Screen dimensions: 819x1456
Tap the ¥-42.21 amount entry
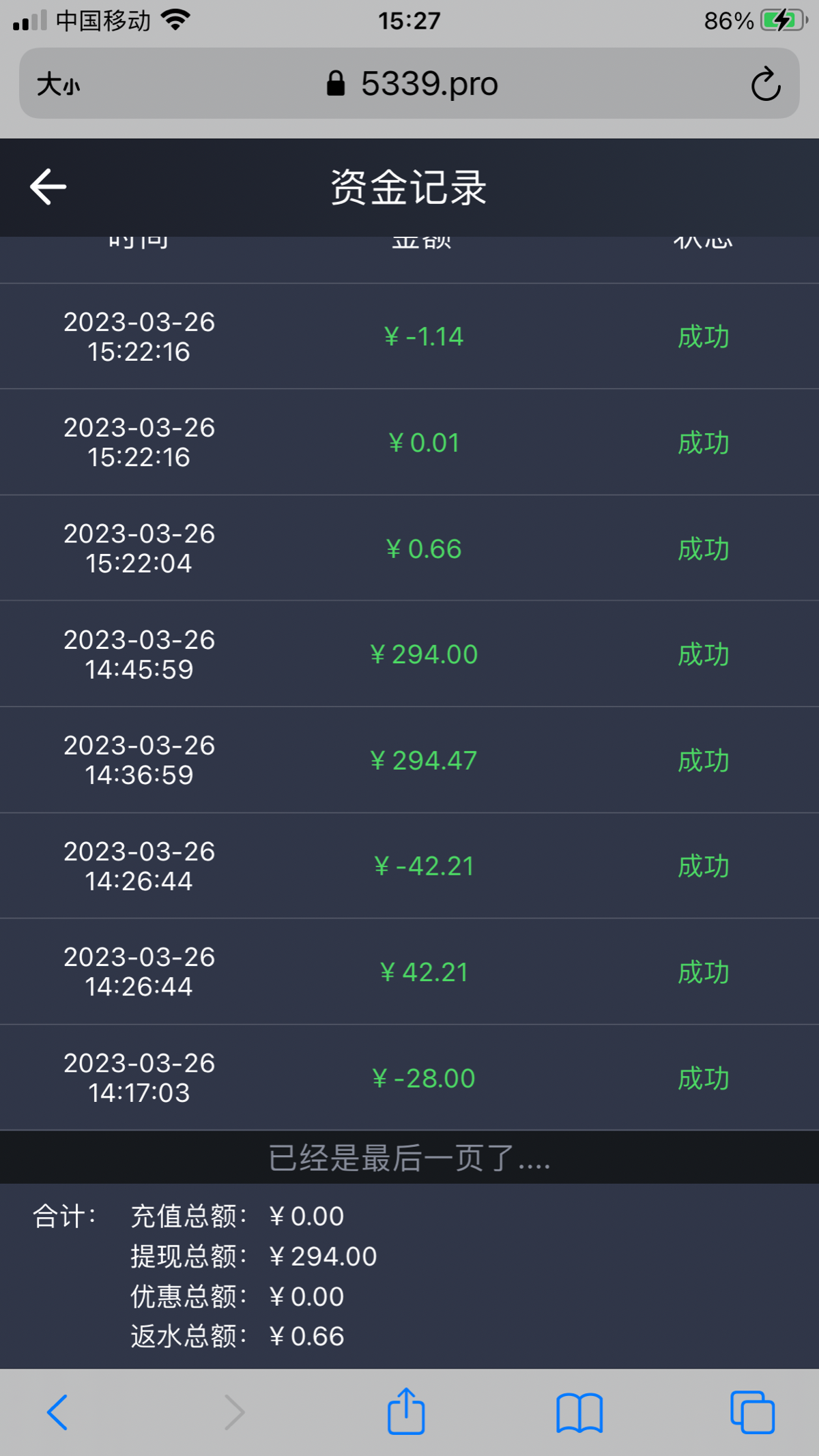(423, 866)
